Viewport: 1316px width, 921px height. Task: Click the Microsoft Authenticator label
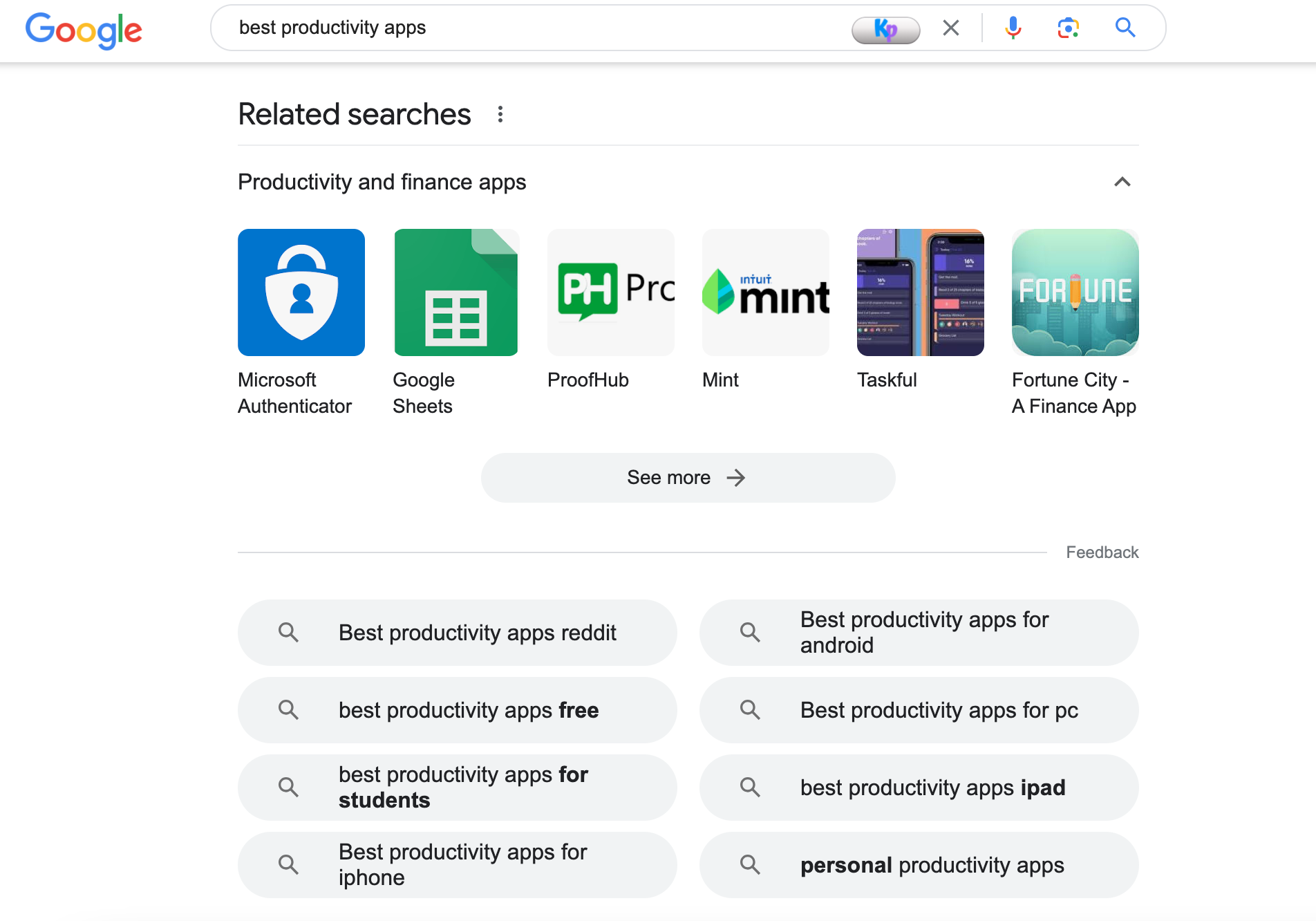click(x=294, y=393)
